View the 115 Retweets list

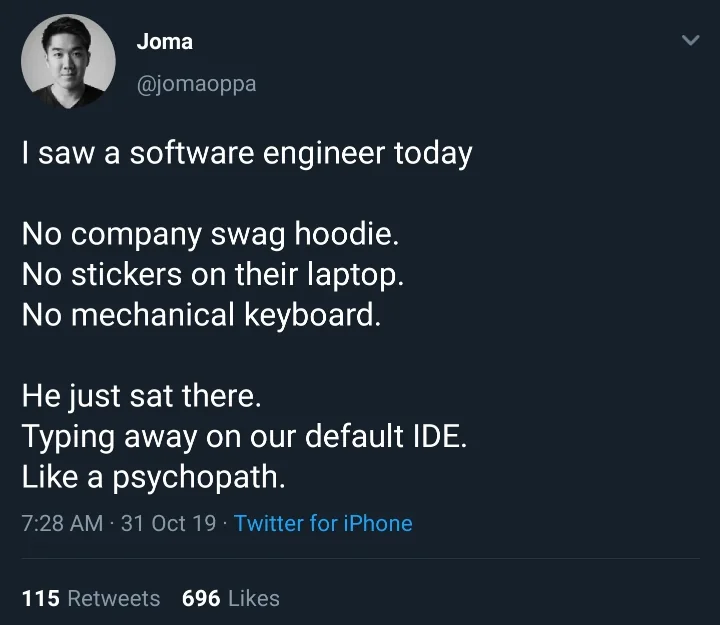(x=91, y=598)
